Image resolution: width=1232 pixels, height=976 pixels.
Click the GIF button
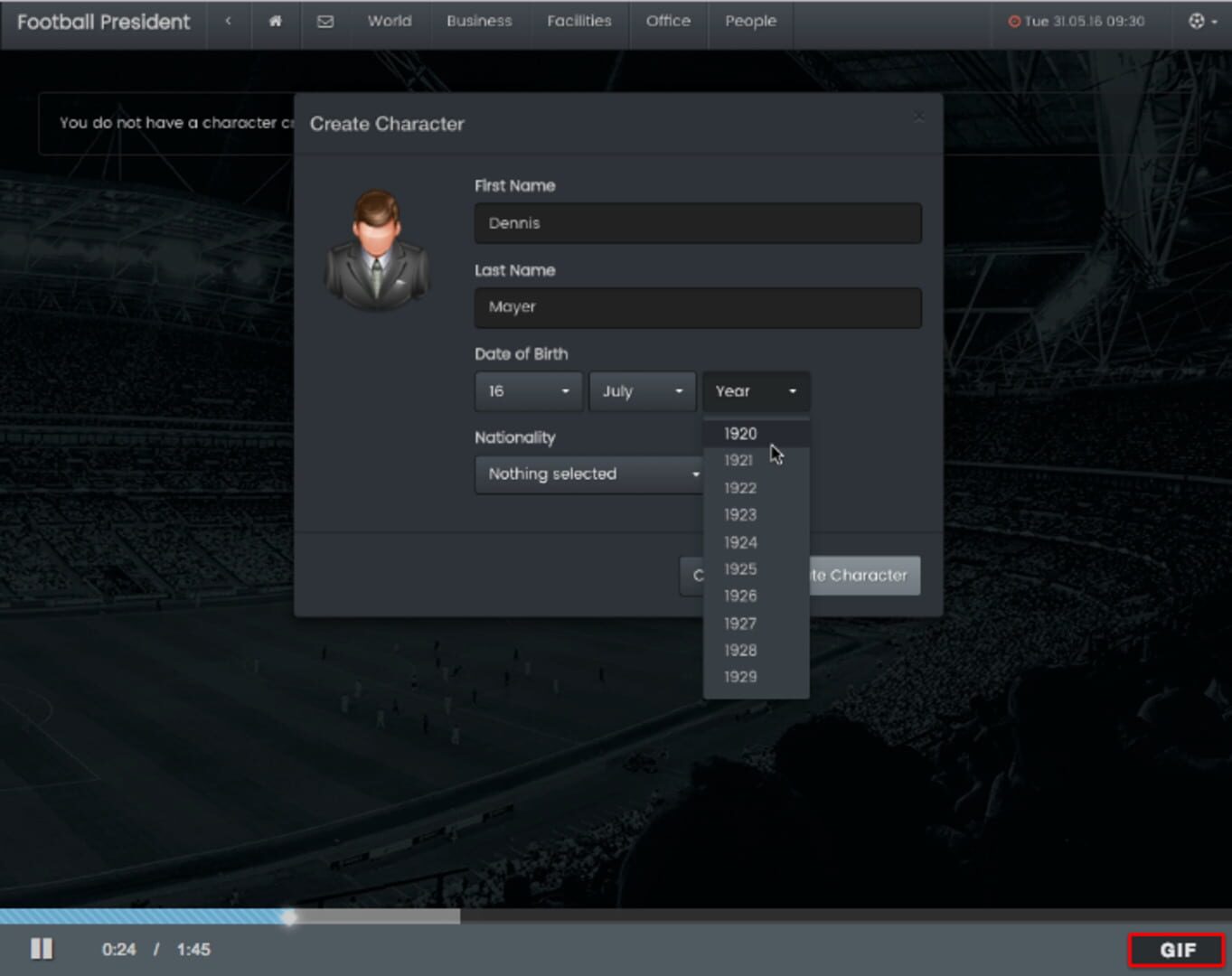[1177, 950]
